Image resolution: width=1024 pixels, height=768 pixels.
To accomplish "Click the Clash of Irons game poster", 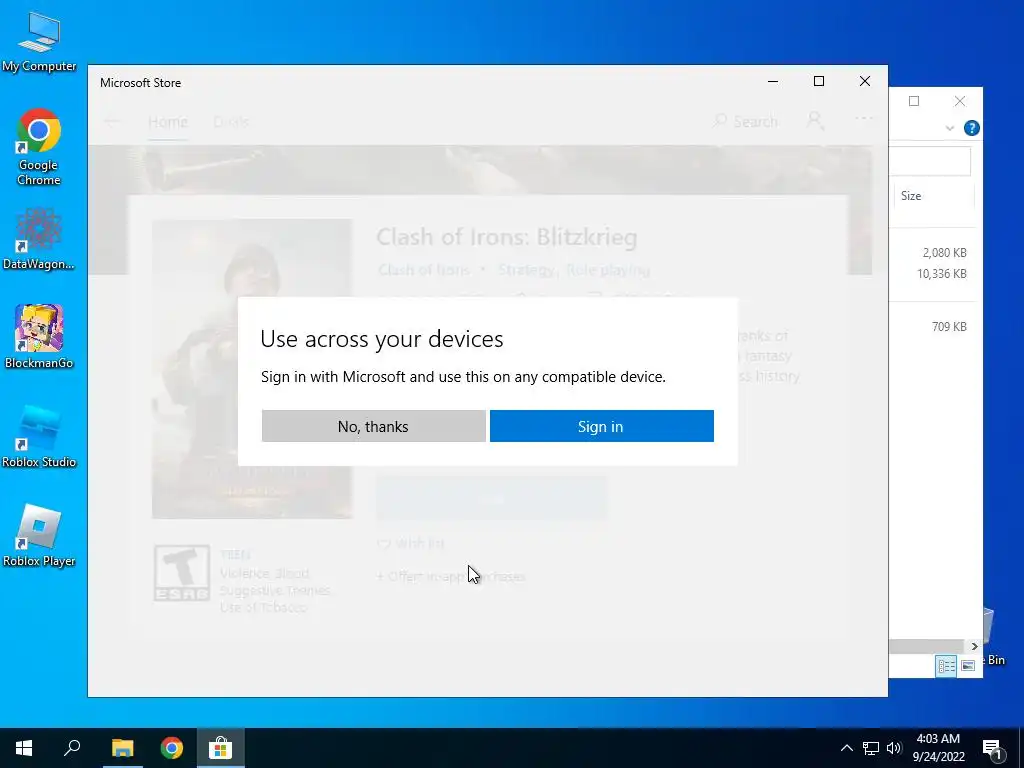I will [252, 369].
